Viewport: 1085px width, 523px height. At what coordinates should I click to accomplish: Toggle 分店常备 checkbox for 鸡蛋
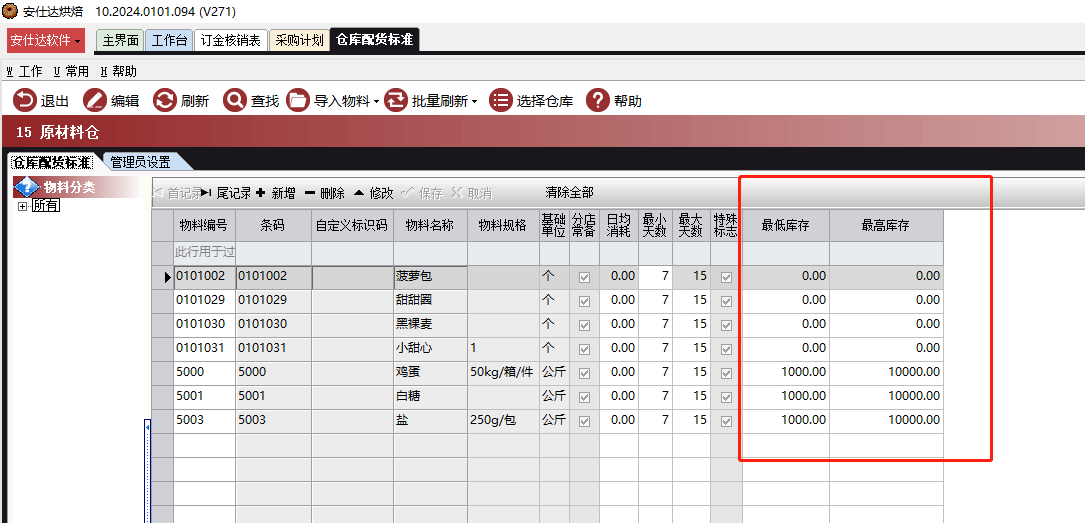click(x=585, y=374)
